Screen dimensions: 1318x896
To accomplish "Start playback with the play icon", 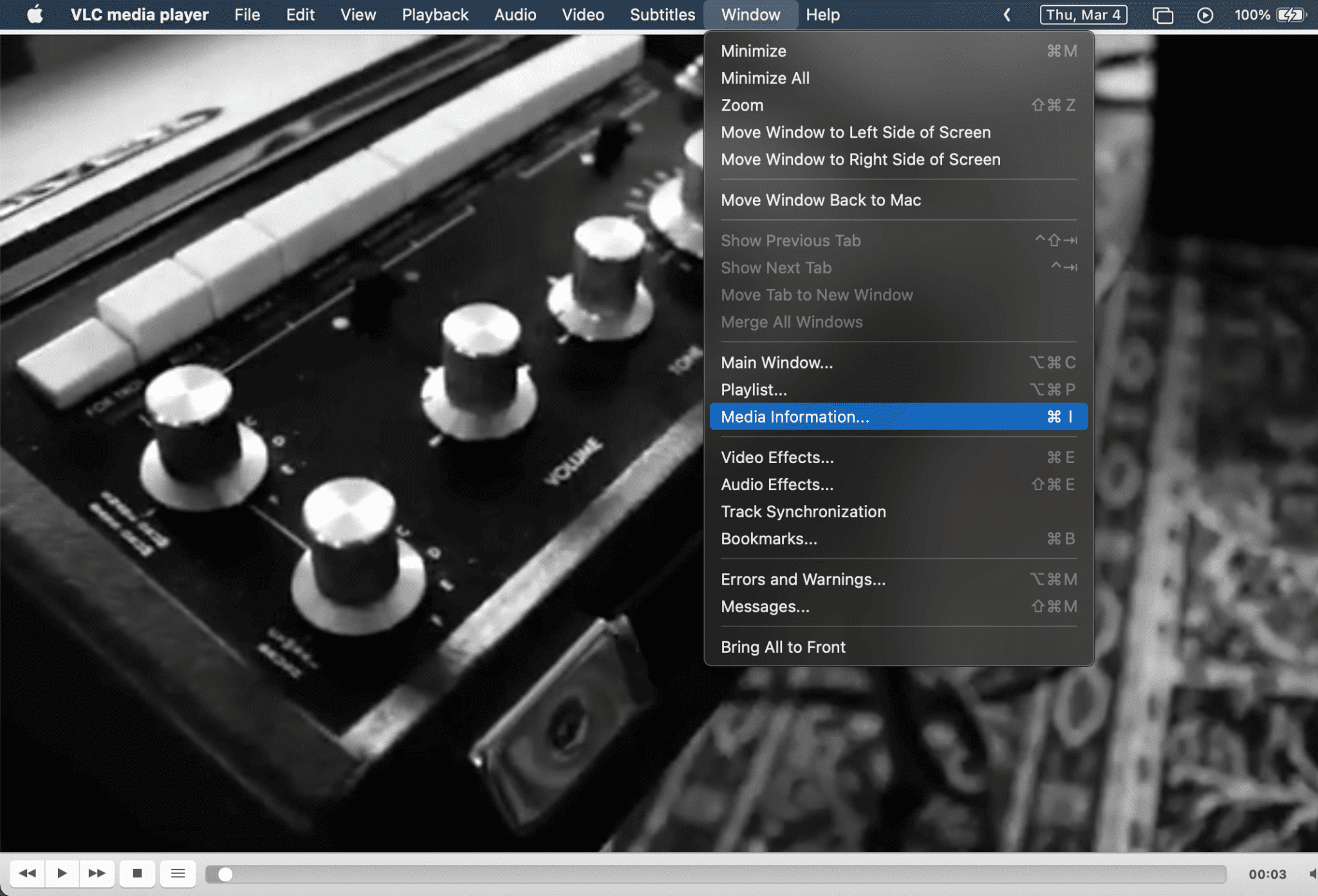I will click(x=62, y=873).
